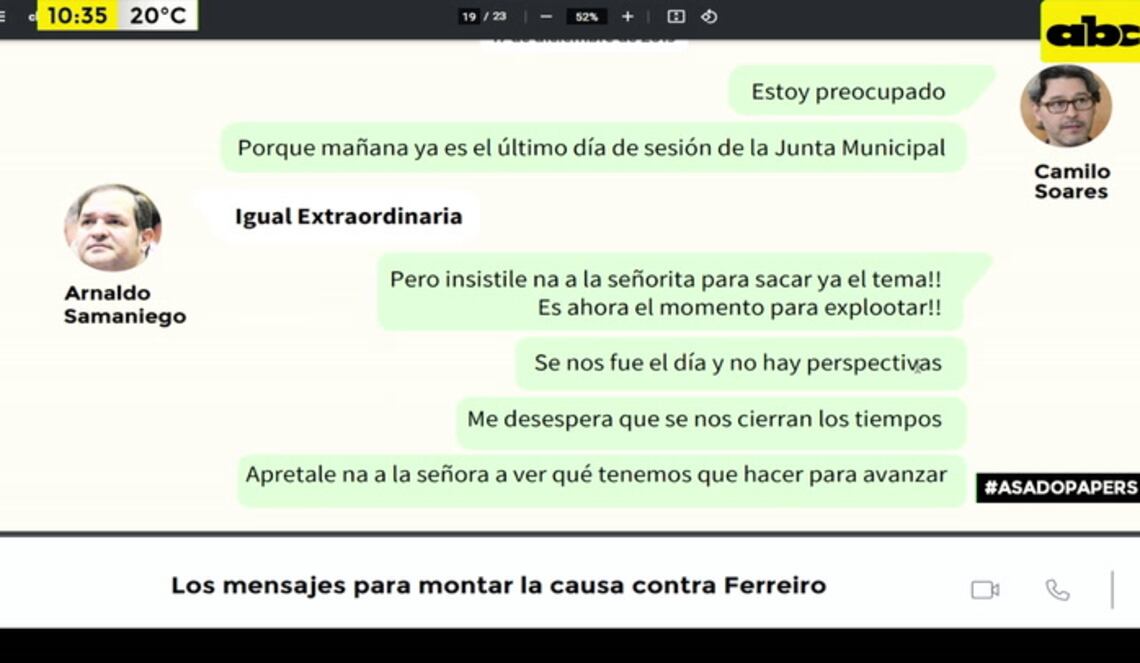
Task: Start a voice call with the phone icon
Action: pos(1057,590)
